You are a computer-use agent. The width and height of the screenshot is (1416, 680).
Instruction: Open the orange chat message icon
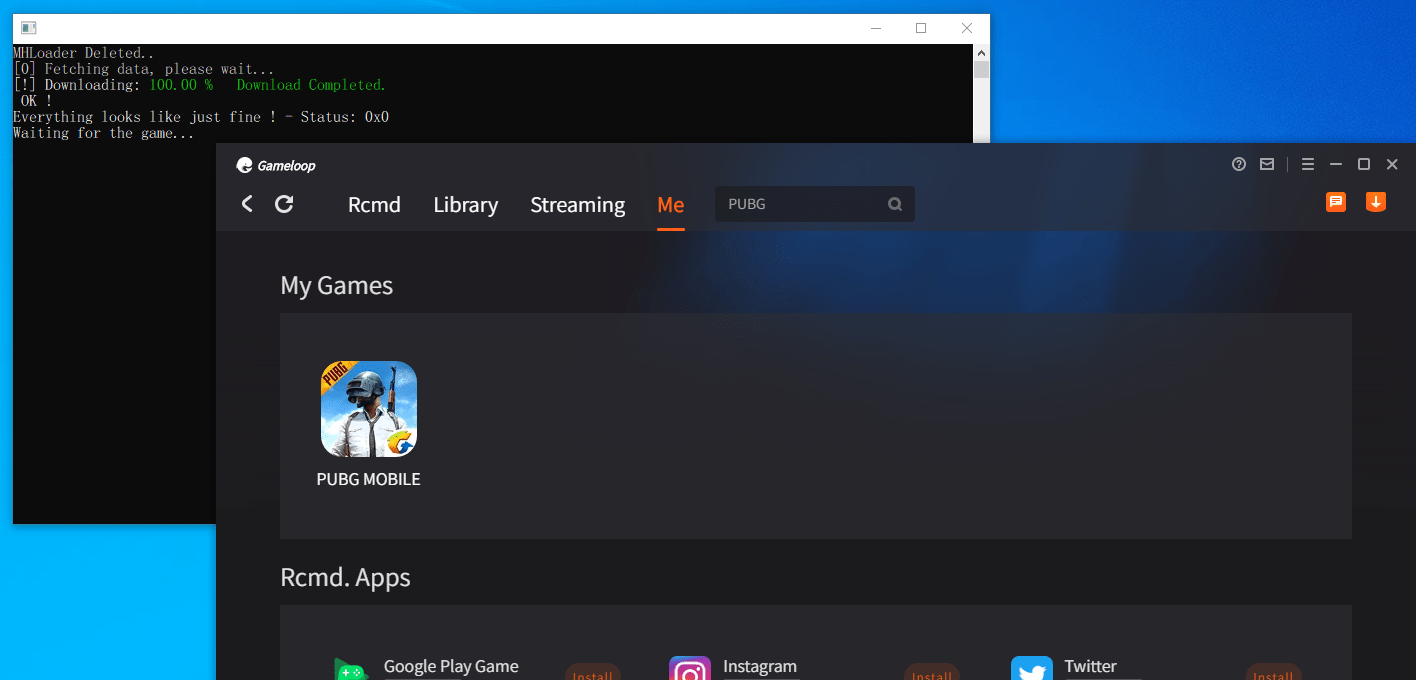(1336, 202)
